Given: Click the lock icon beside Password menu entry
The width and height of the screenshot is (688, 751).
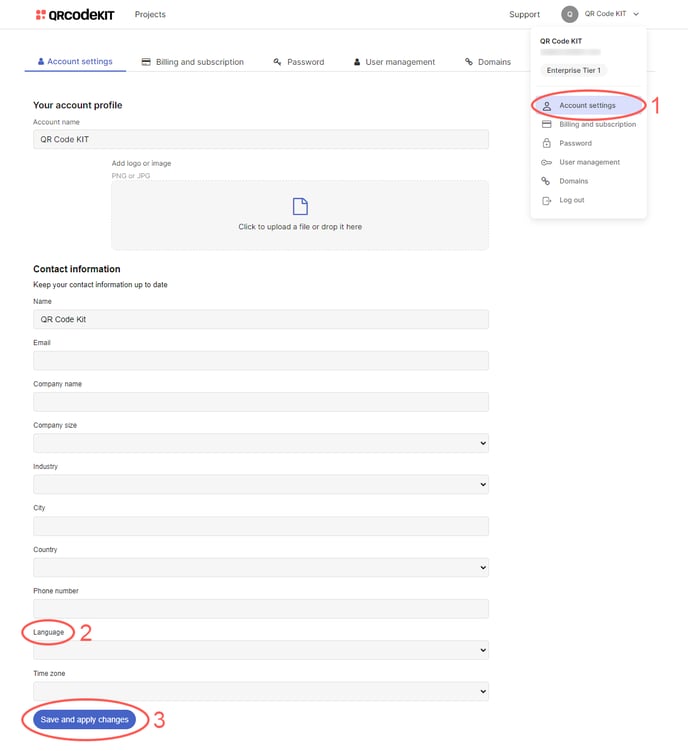Looking at the screenshot, I should (546, 143).
